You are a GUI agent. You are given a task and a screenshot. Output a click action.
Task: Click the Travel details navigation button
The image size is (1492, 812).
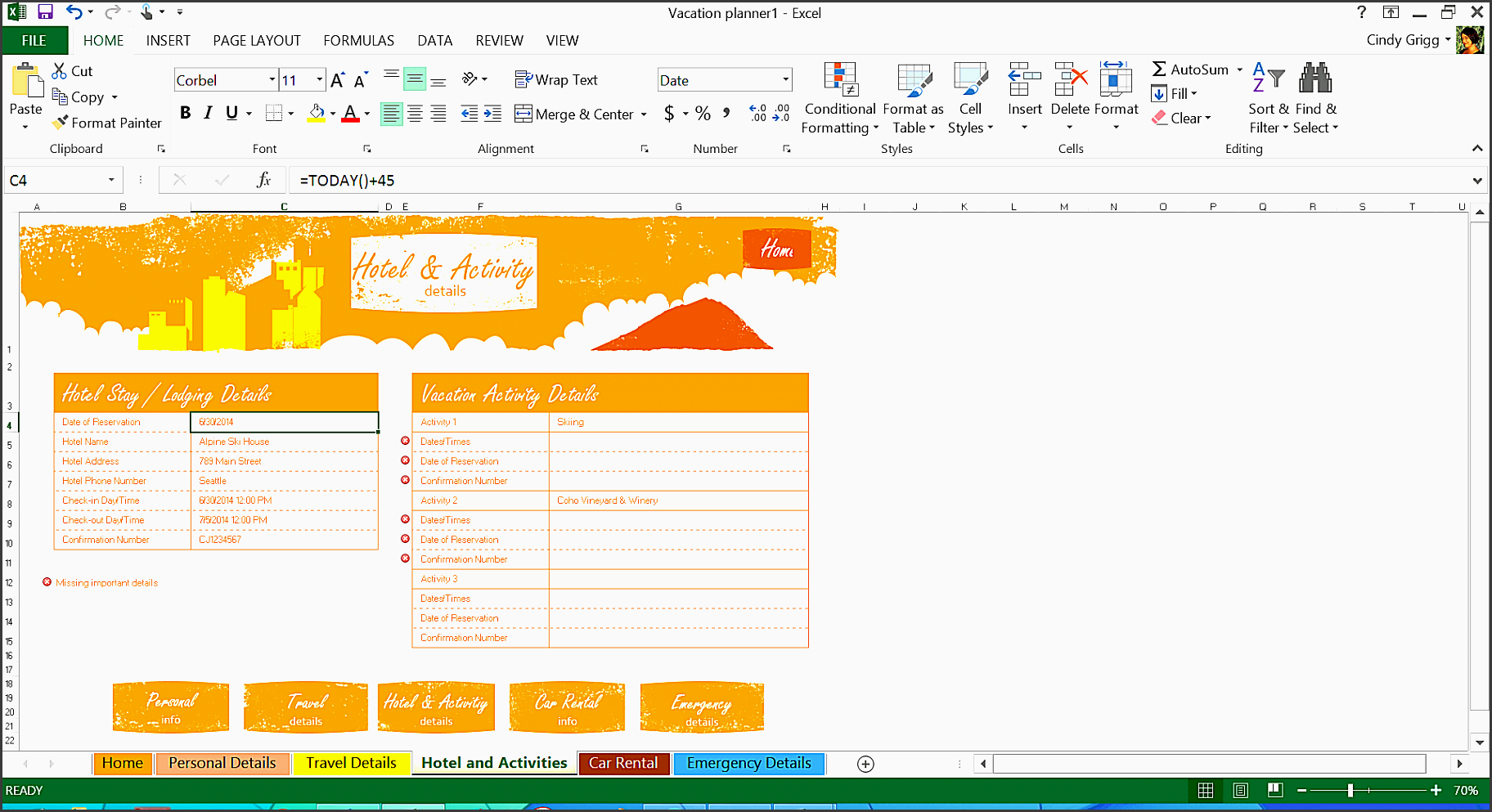click(x=306, y=708)
